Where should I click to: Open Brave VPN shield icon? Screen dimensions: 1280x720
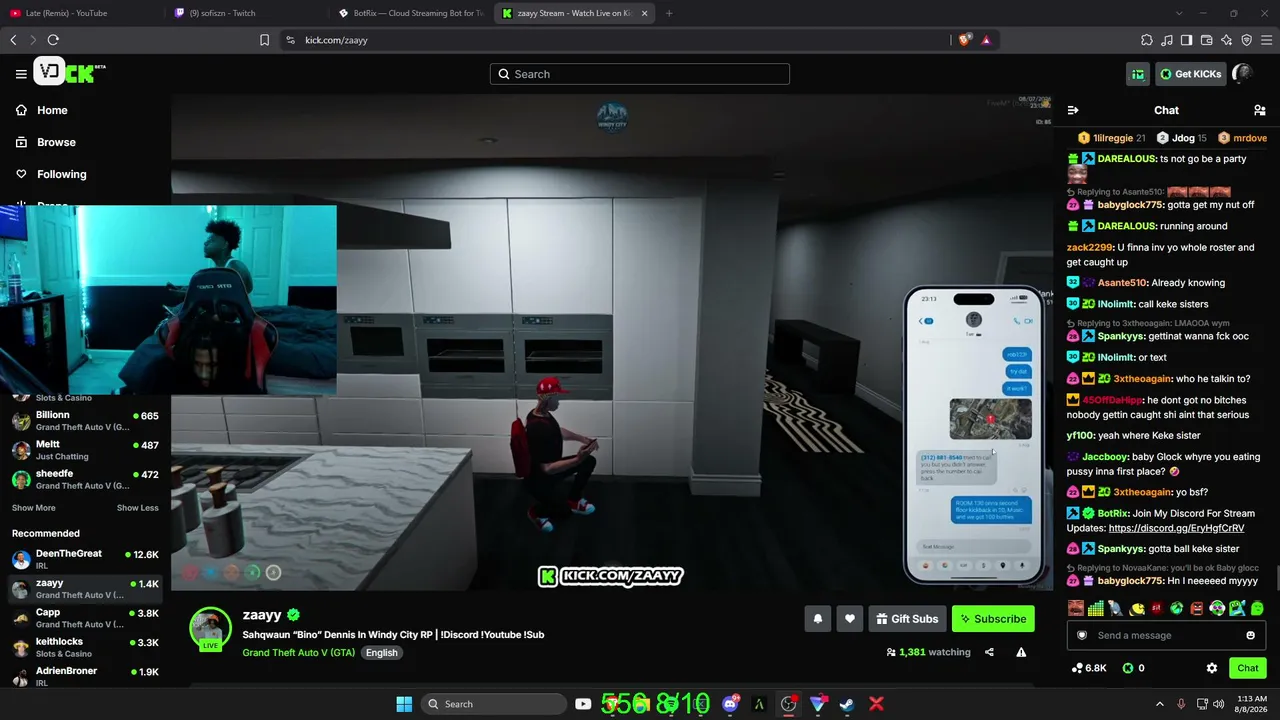1246,40
